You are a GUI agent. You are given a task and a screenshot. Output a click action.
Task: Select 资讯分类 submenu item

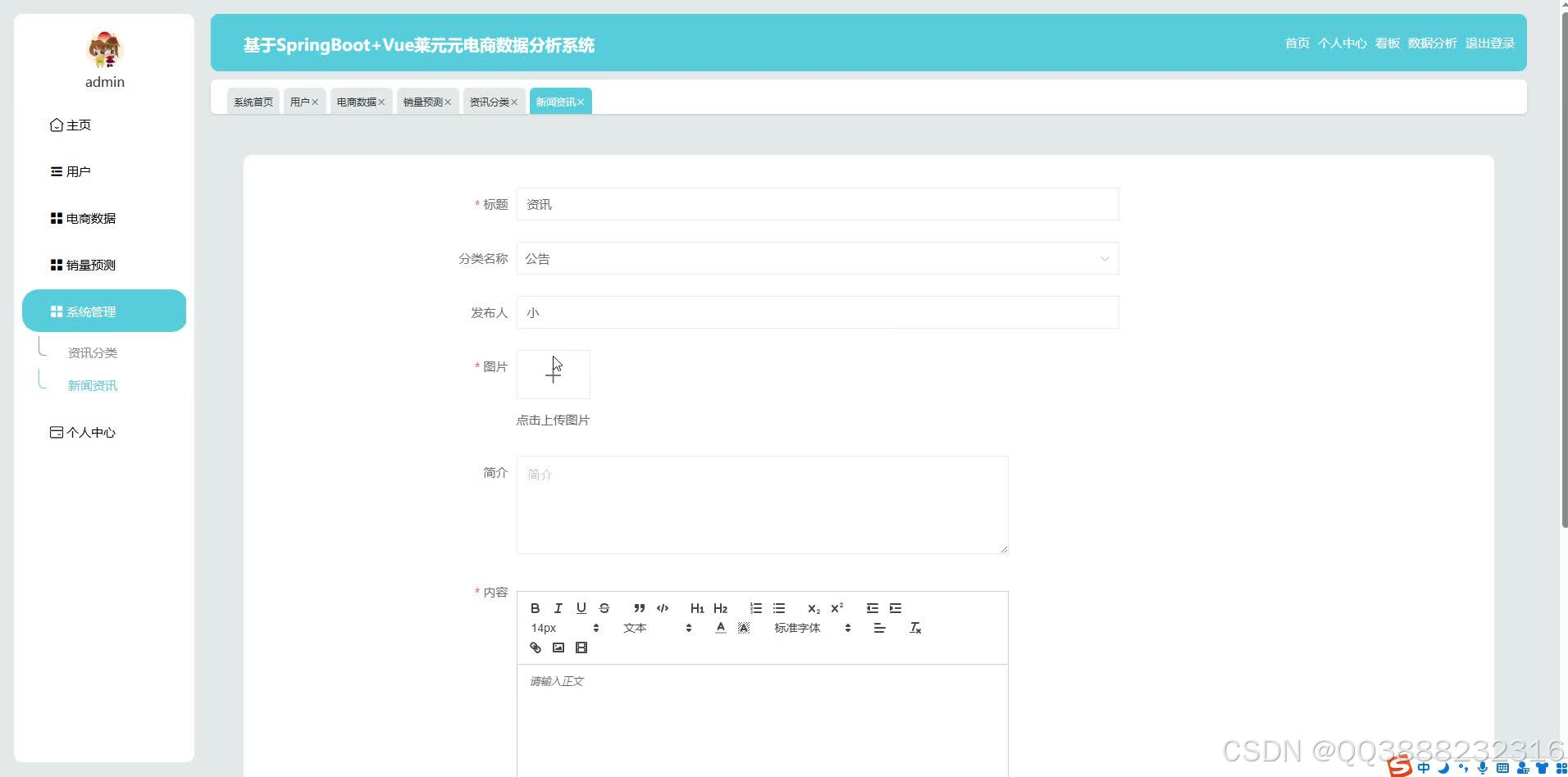pyautogui.click(x=93, y=353)
